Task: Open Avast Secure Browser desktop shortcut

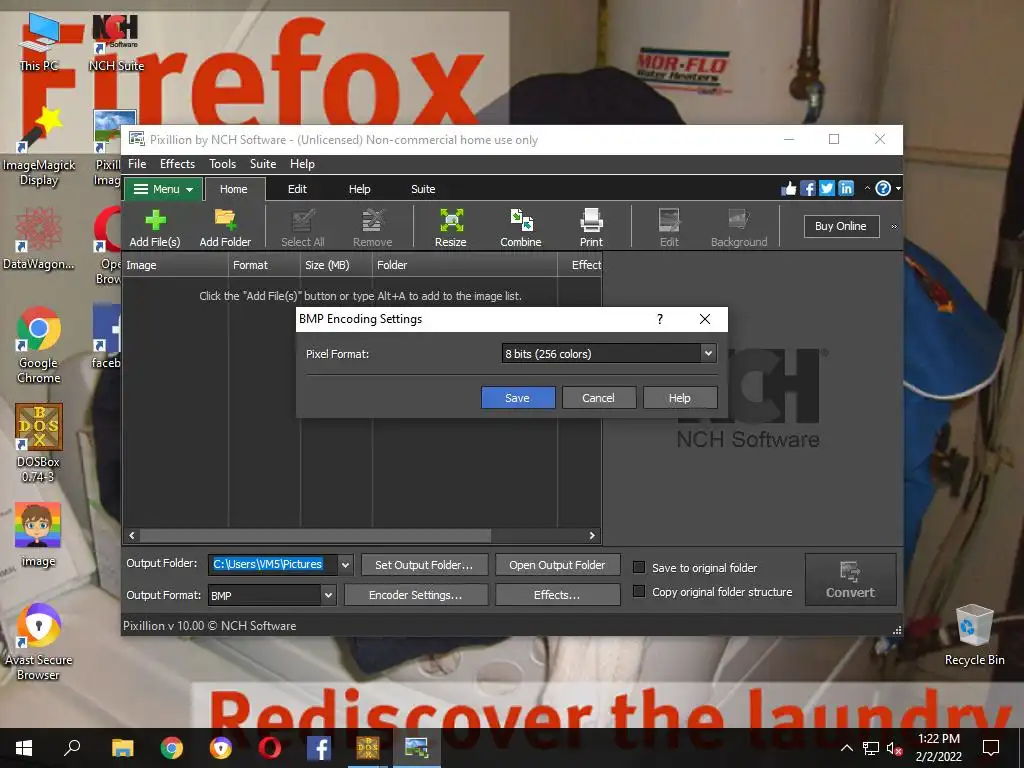Action: 39,642
